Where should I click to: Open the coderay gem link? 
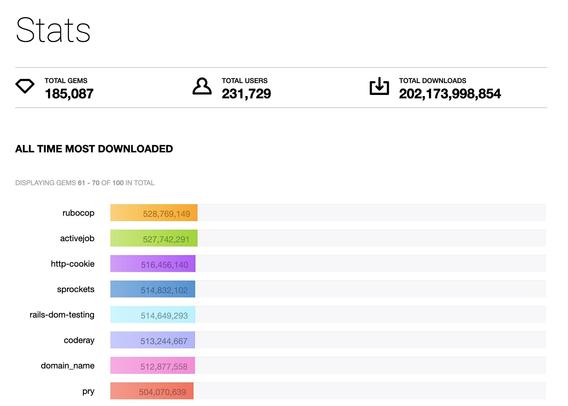[79, 340]
